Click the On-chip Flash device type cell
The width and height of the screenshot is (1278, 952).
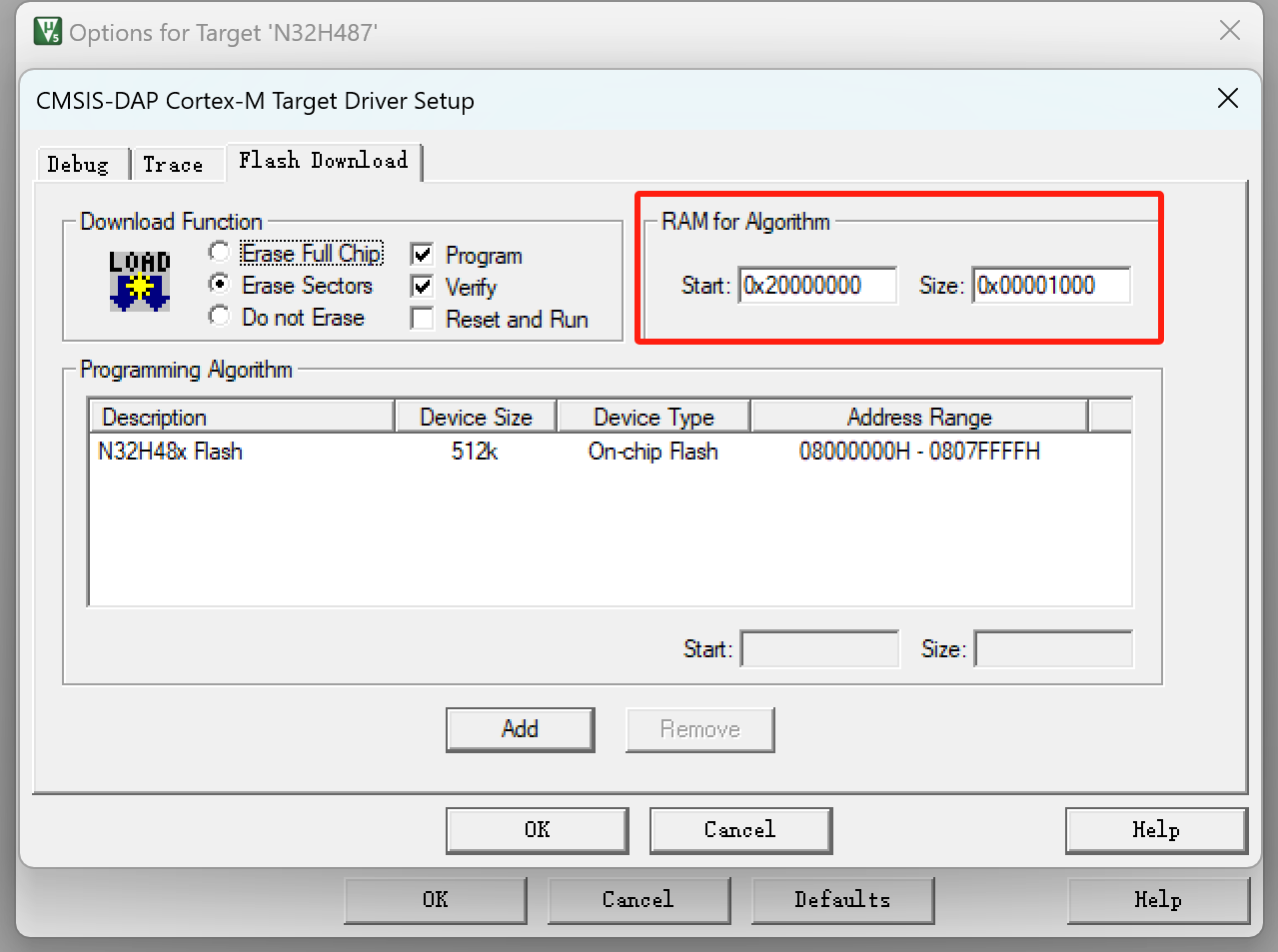[653, 452]
